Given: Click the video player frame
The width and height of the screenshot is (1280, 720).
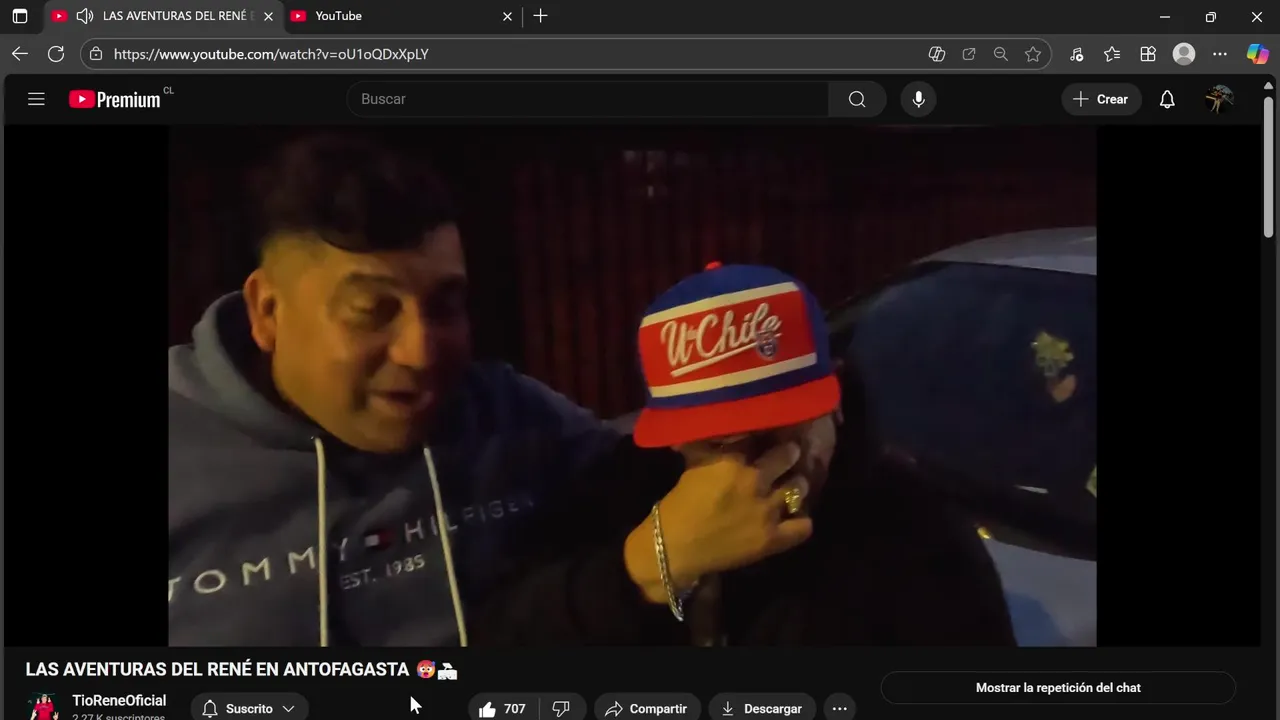Looking at the screenshot, I should click(632, 385).
